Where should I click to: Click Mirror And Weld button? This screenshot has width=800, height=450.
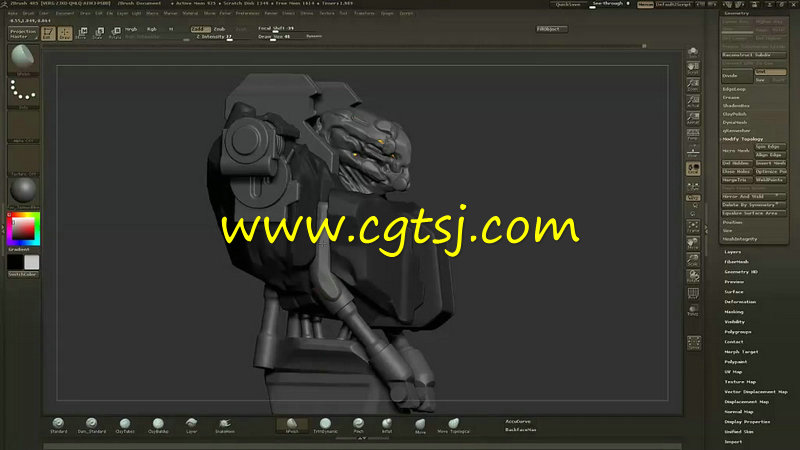754,196
